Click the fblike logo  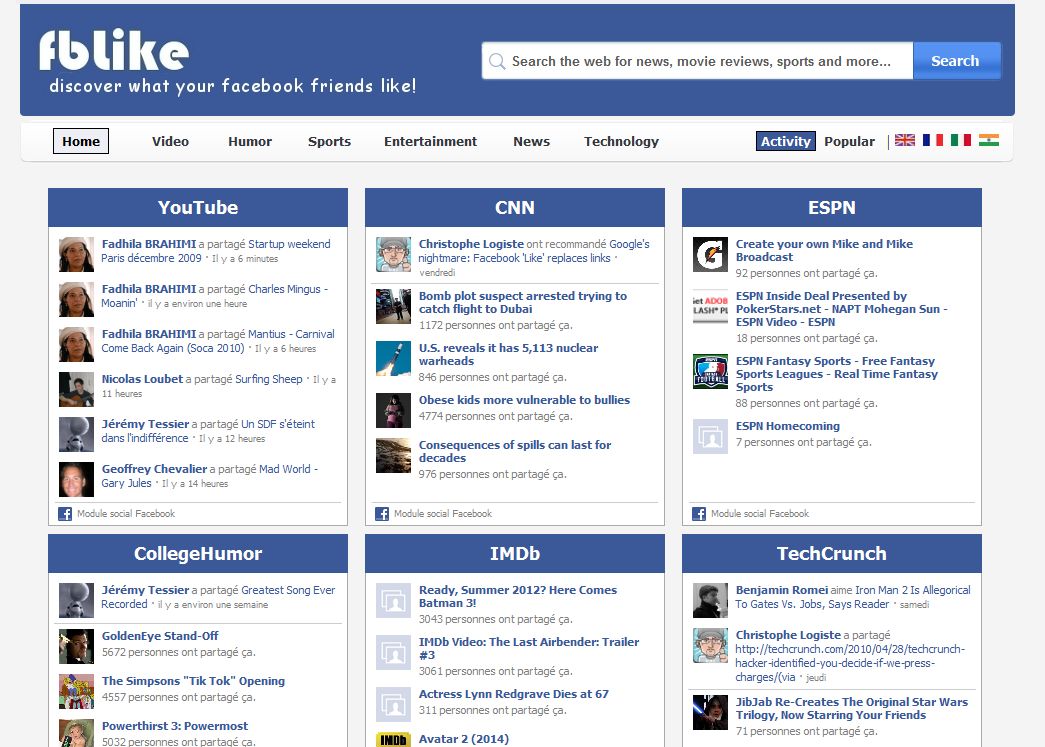click(x=114, y=50)
